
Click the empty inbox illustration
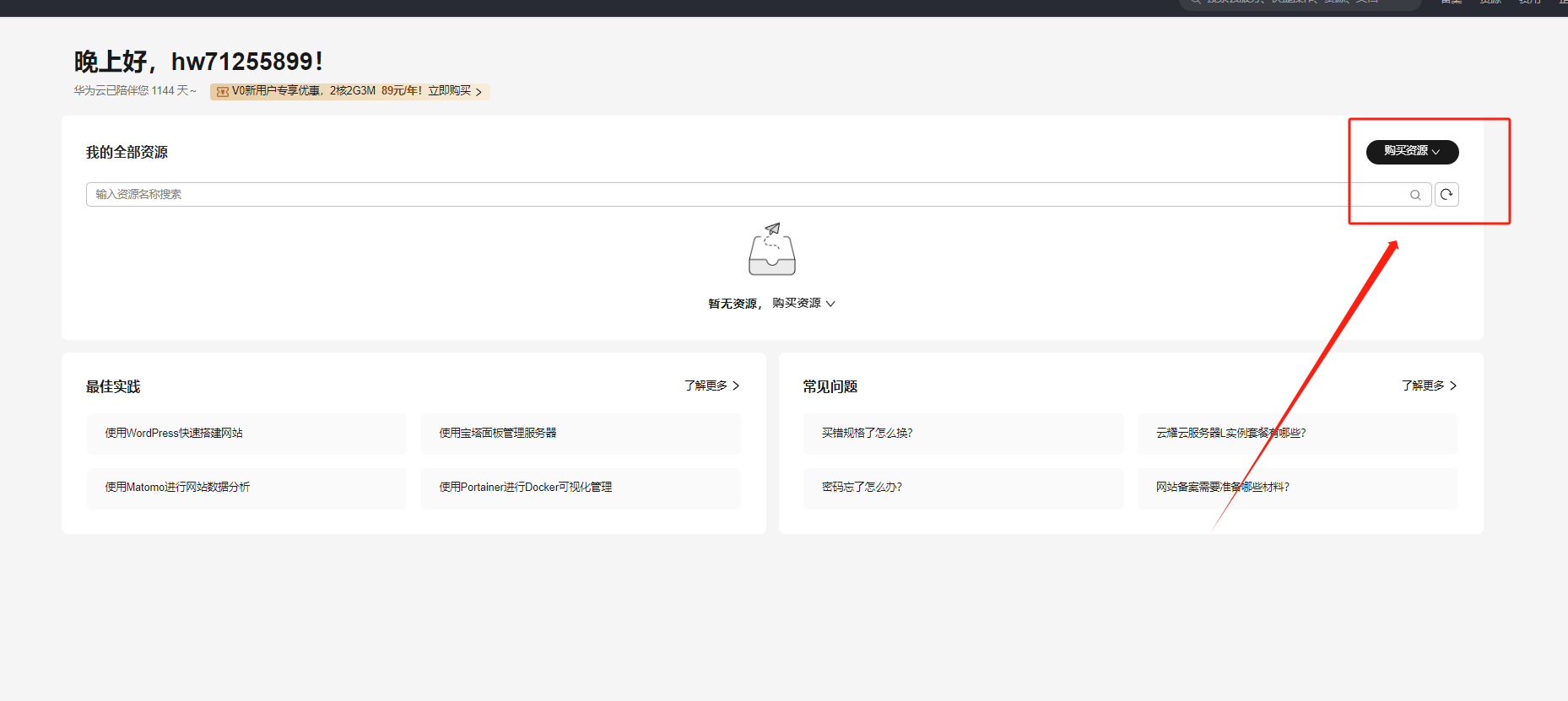click(771, 251)
